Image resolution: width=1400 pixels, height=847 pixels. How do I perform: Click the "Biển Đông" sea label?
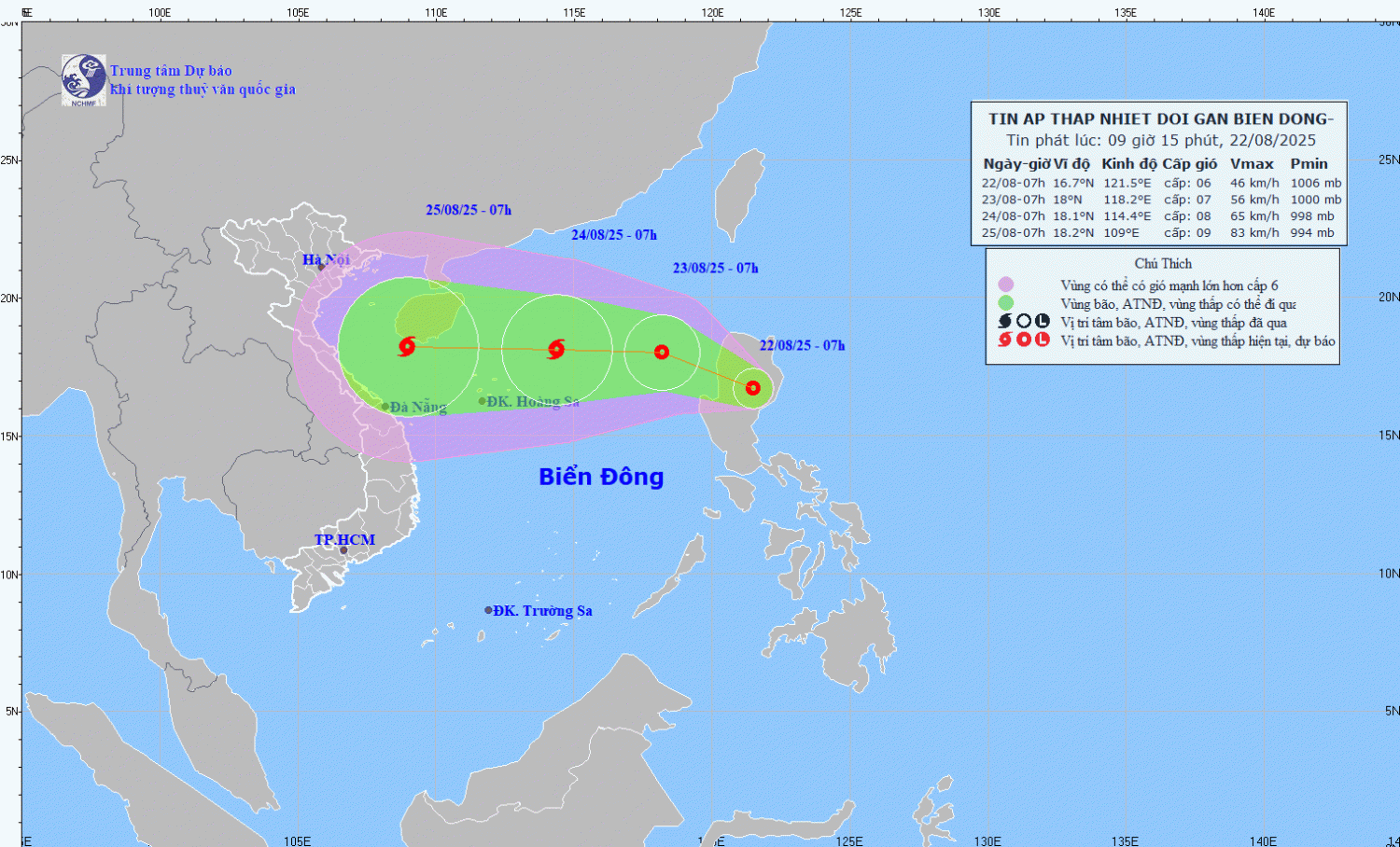(601, 477)
